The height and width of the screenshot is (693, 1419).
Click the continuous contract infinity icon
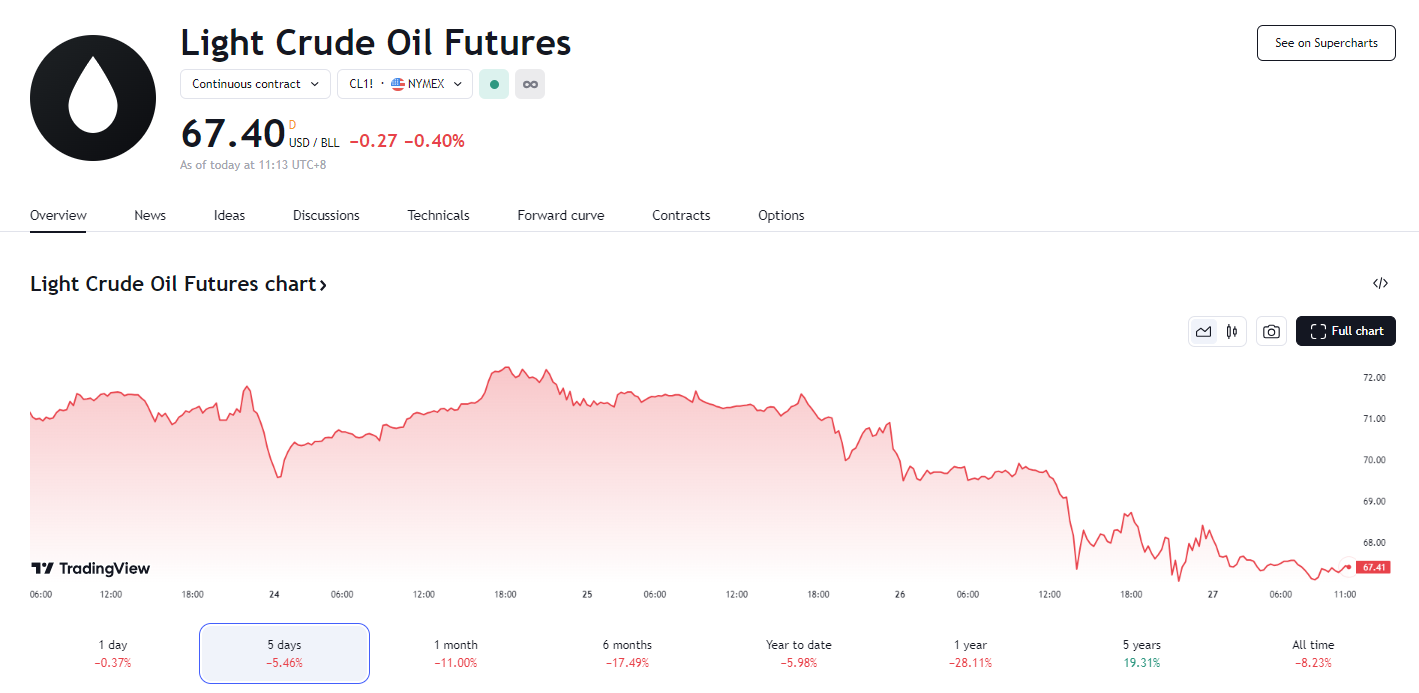530,84
